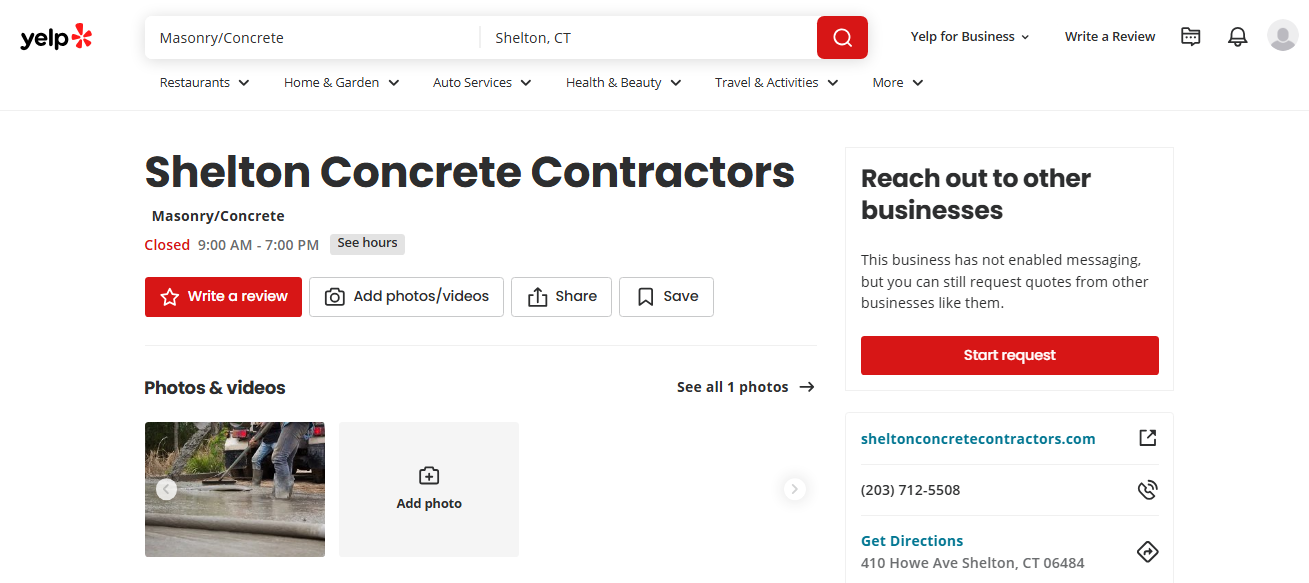Open the Auto Services menu
1309x583 pixels.
[483, 83]
